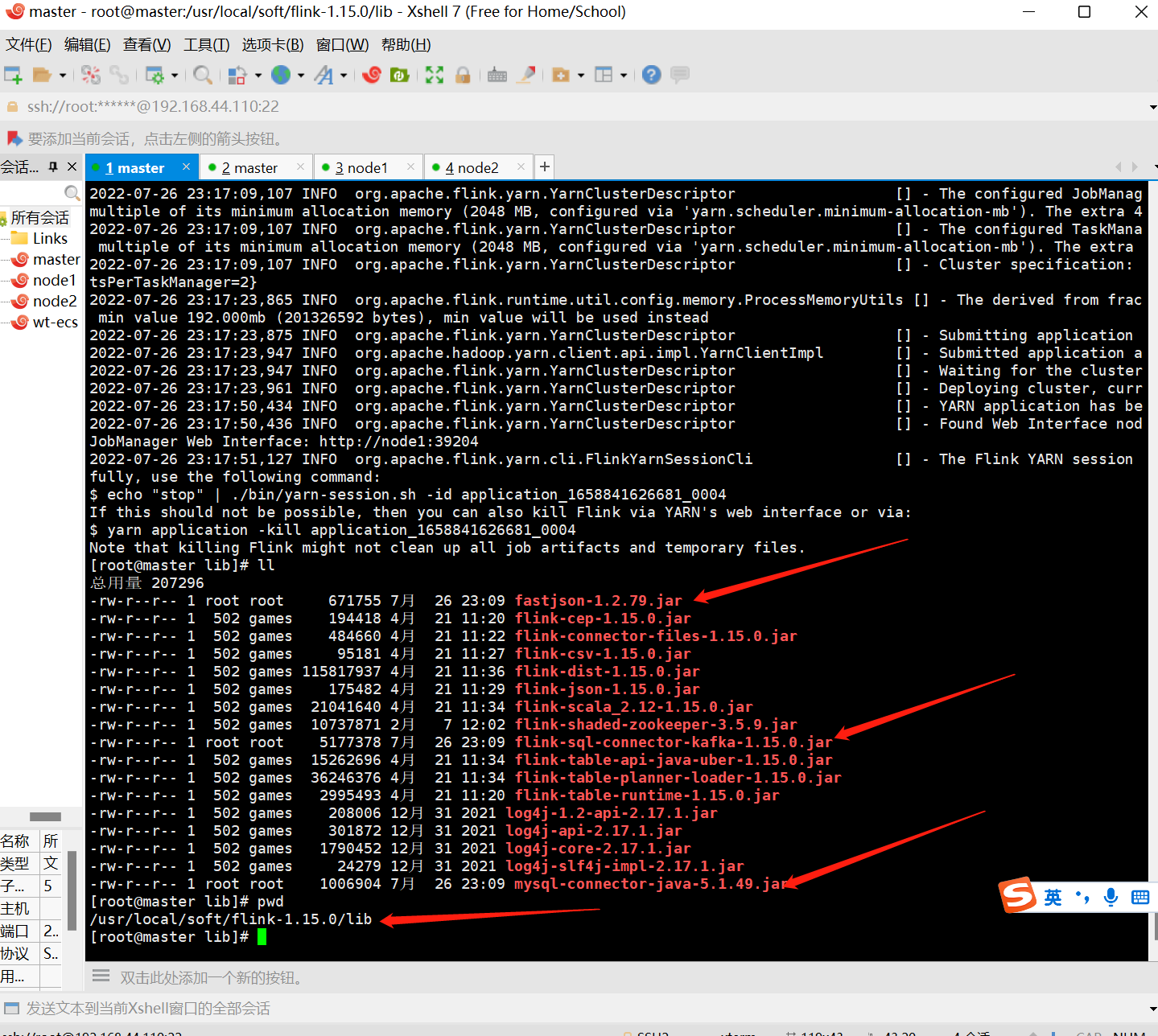Viewport: 1158px width, 1036px height.
Task: Click the font A icon
Action: [x=323, y=75]
